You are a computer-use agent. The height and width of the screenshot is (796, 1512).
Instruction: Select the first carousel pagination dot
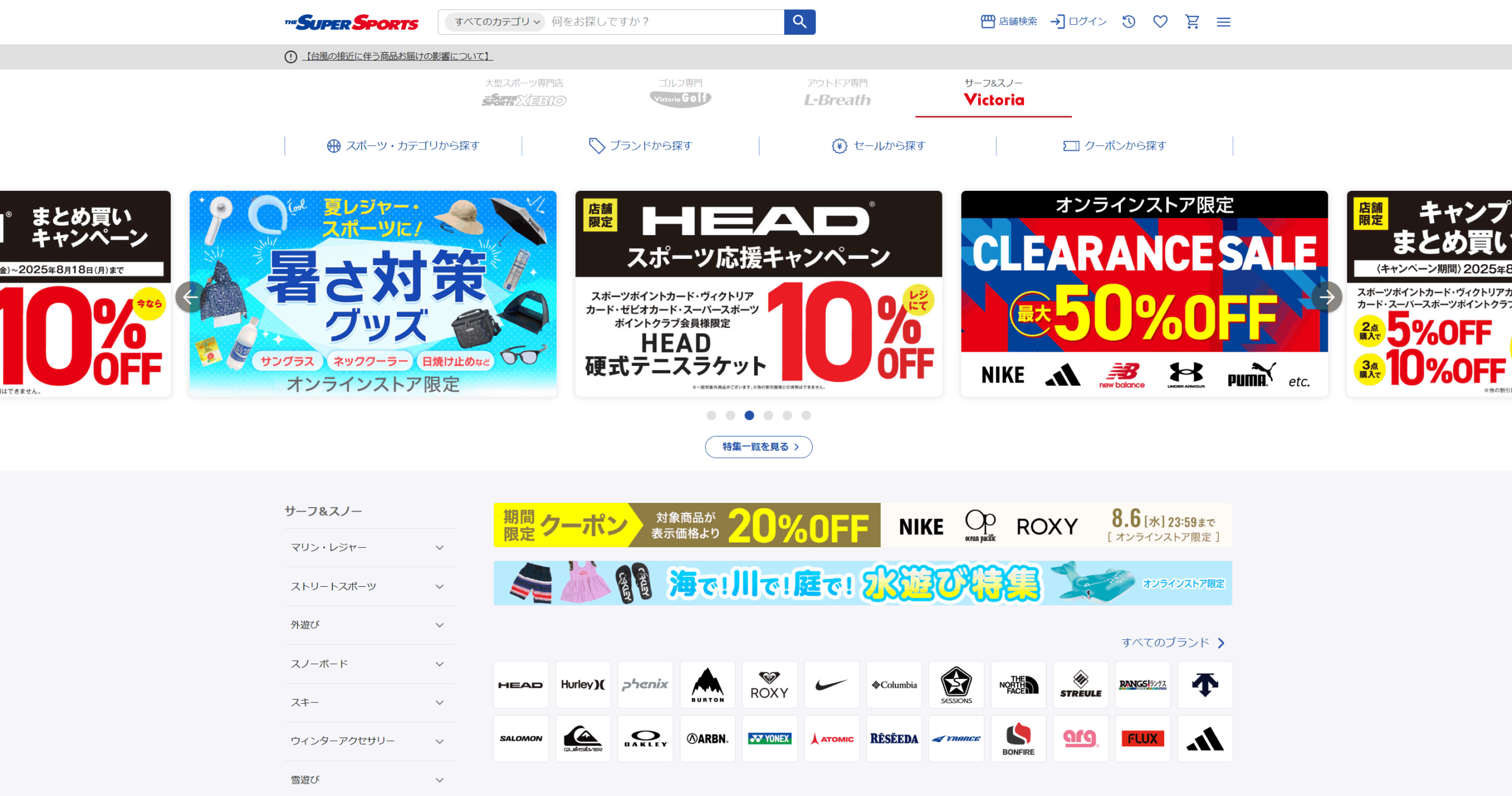711,415
